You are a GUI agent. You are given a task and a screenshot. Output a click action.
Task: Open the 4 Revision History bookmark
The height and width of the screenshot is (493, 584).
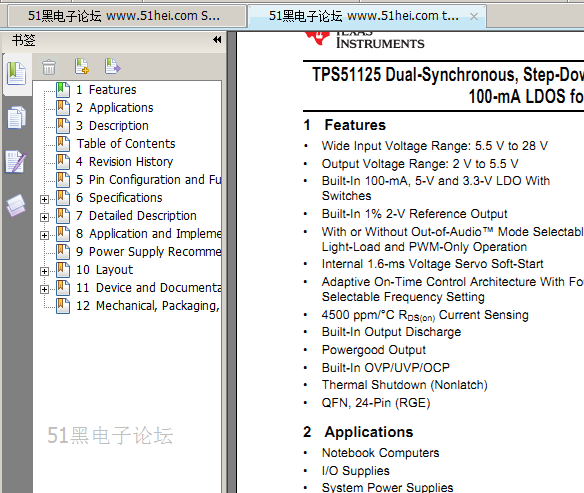pos(124,162)
